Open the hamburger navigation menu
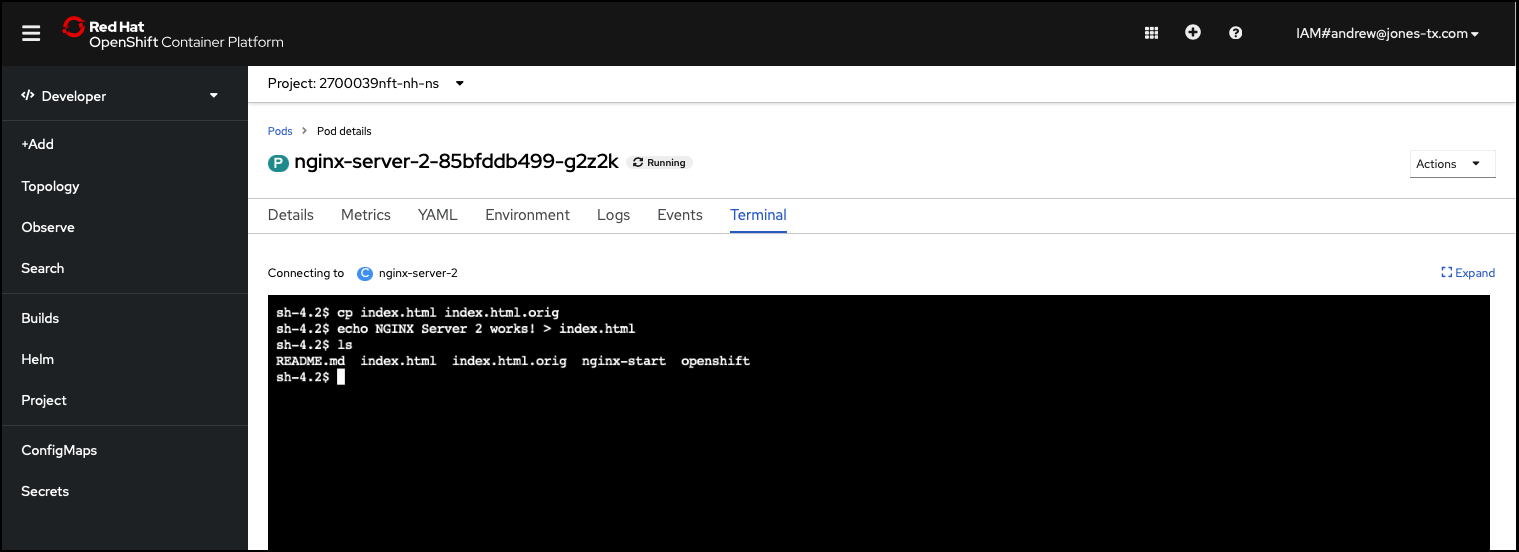Viewport: 1519px width, 552px height. click(x=31, y=33)
